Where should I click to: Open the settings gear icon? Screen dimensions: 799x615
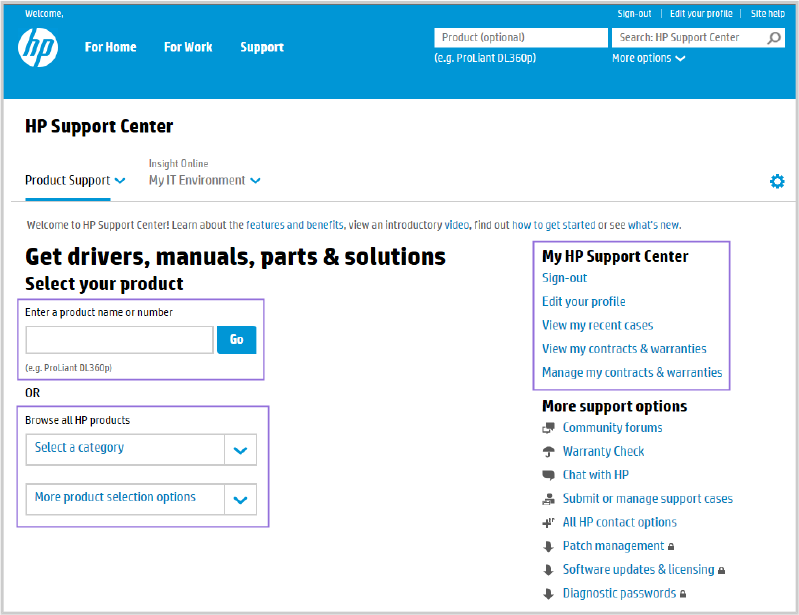click(x=777, y=181)
